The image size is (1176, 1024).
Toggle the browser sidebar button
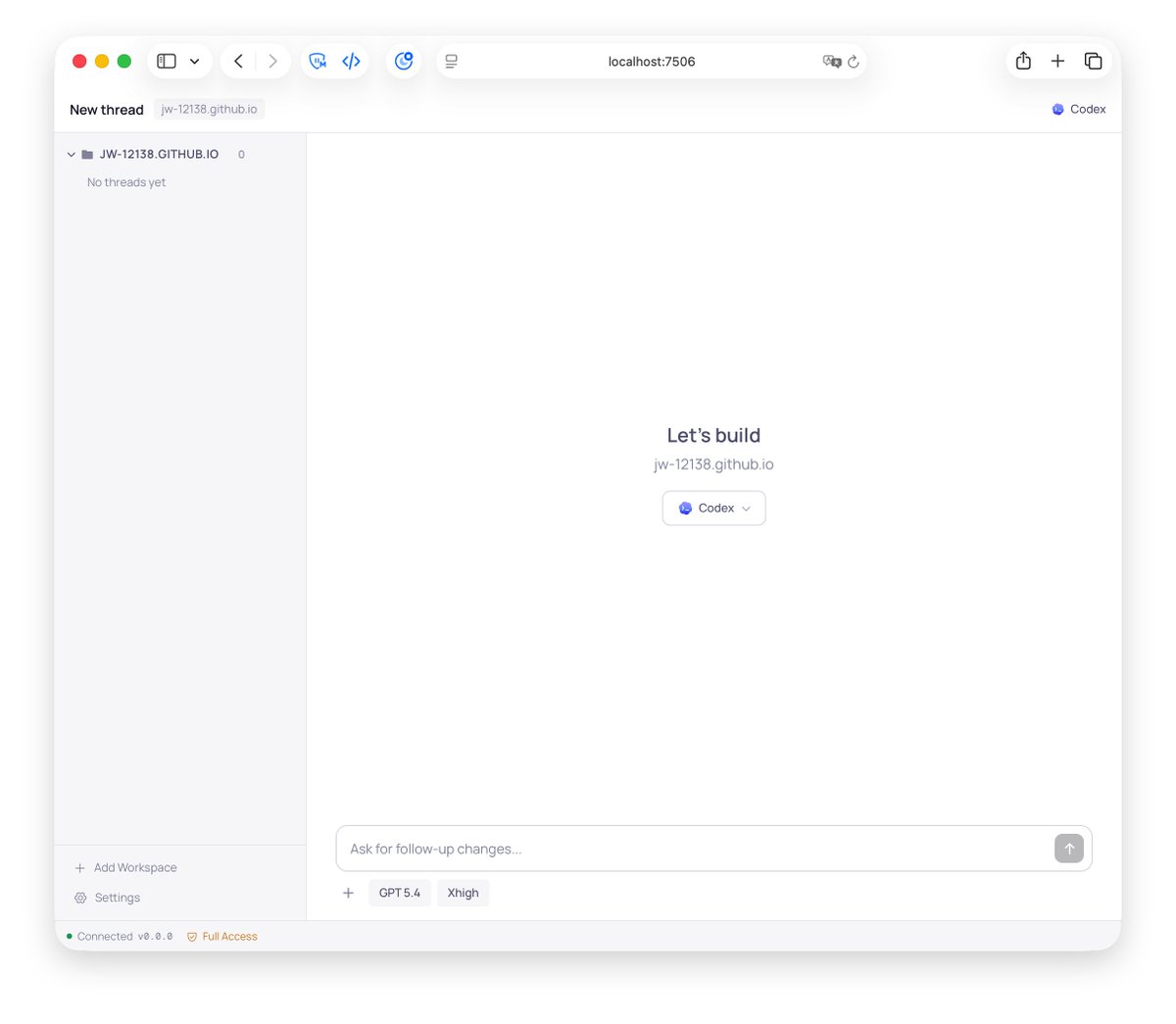point(167,61)
